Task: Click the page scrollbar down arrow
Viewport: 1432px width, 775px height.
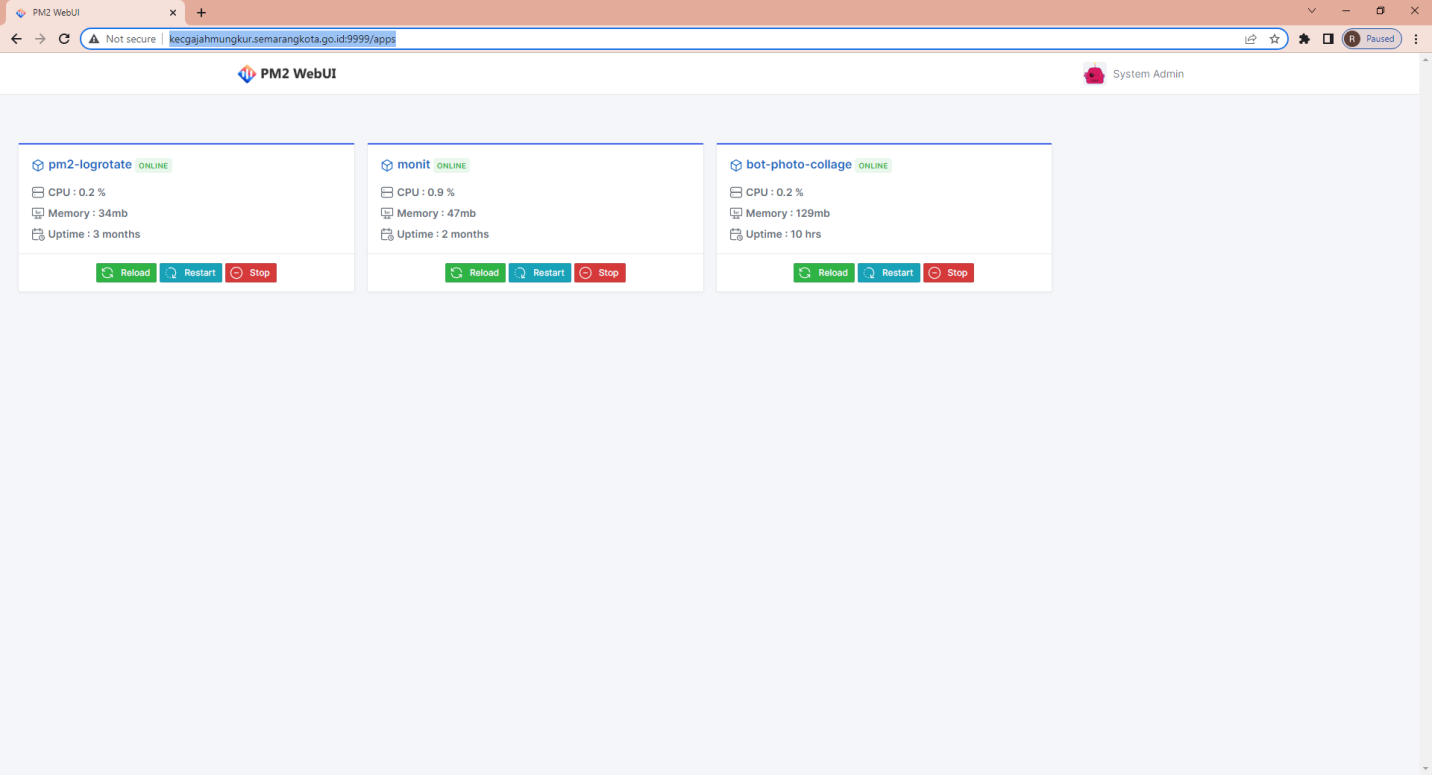Action: [1425, 768]
